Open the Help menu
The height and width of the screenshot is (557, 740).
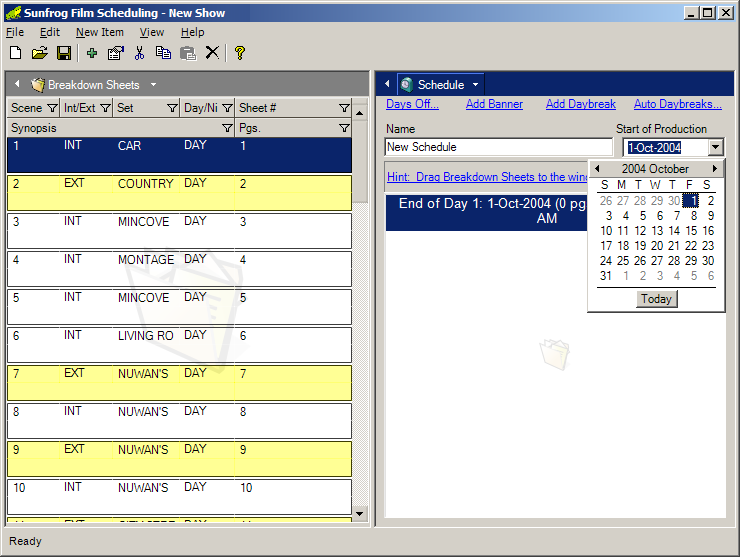point(193,32)
